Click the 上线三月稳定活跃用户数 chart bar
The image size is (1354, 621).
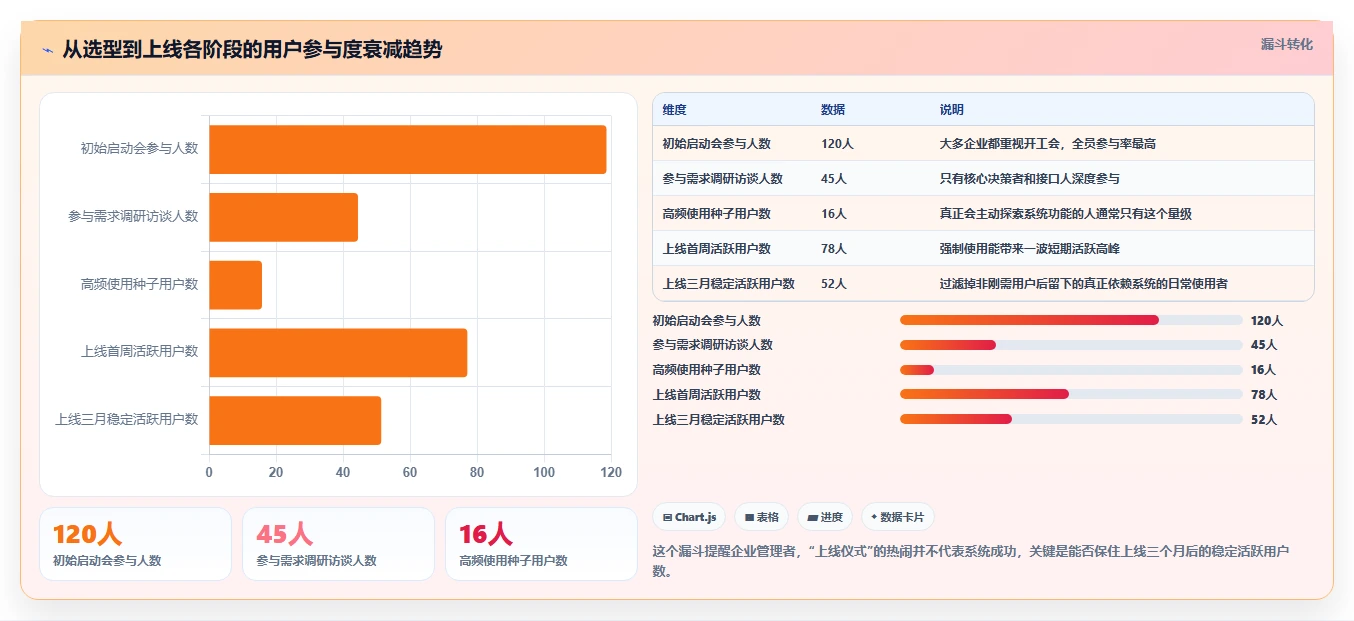pyautogui.click(x=295, y=420)
